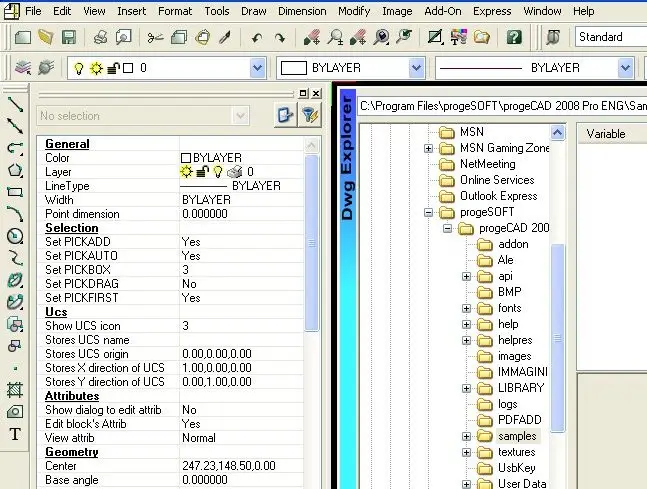Select the Hatch draw tool
Screen dimensions: 647x489
(x=15, y=390)
